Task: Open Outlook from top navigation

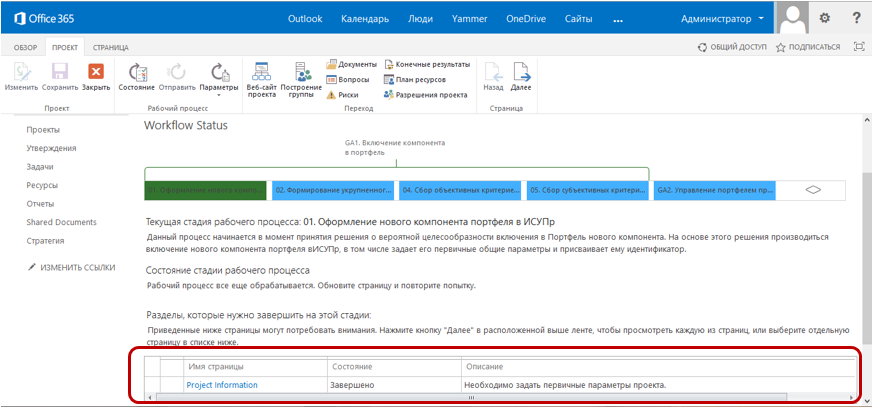Action: coord(305,18)
